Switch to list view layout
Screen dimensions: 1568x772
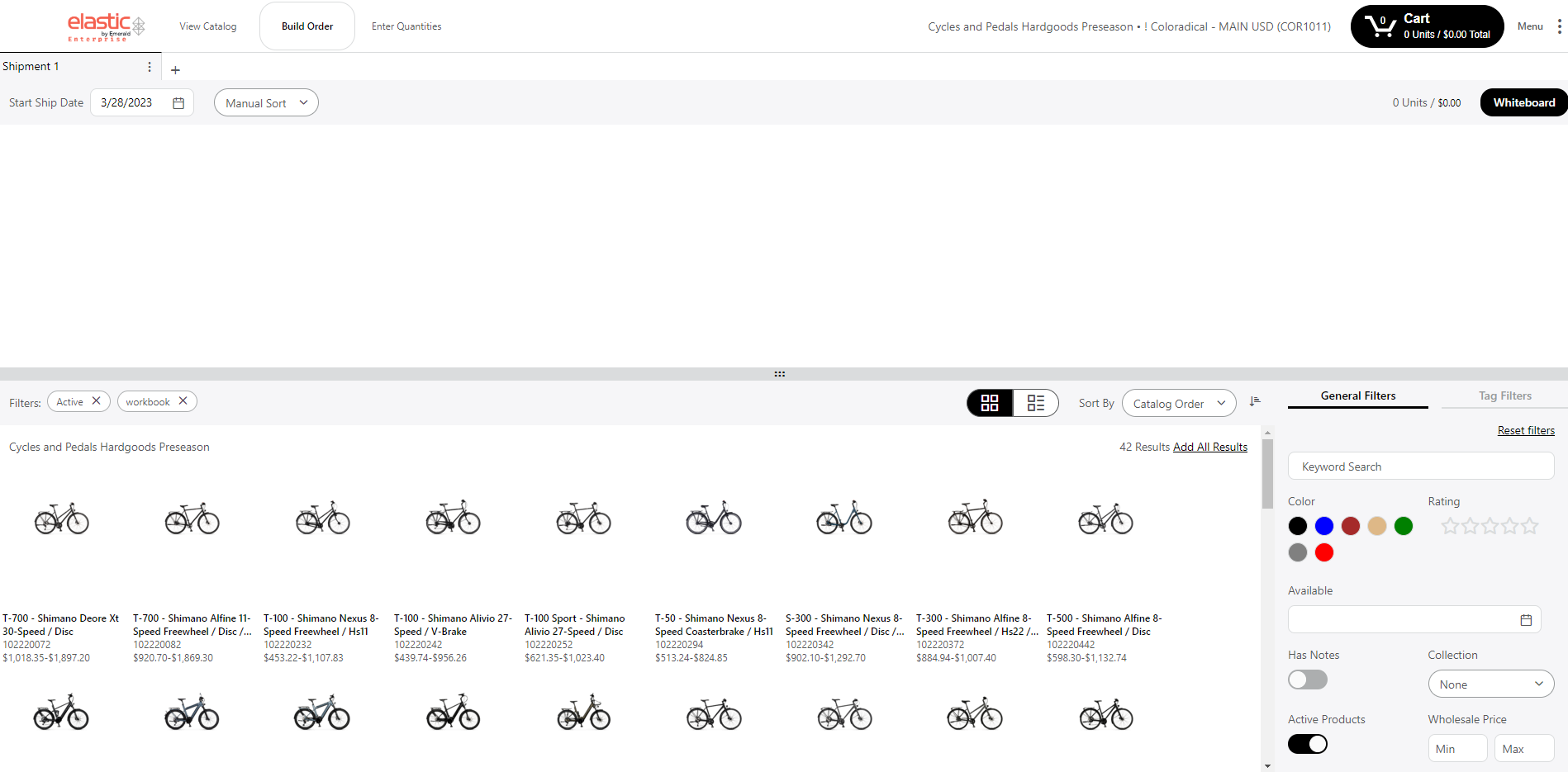[1035, 403]
